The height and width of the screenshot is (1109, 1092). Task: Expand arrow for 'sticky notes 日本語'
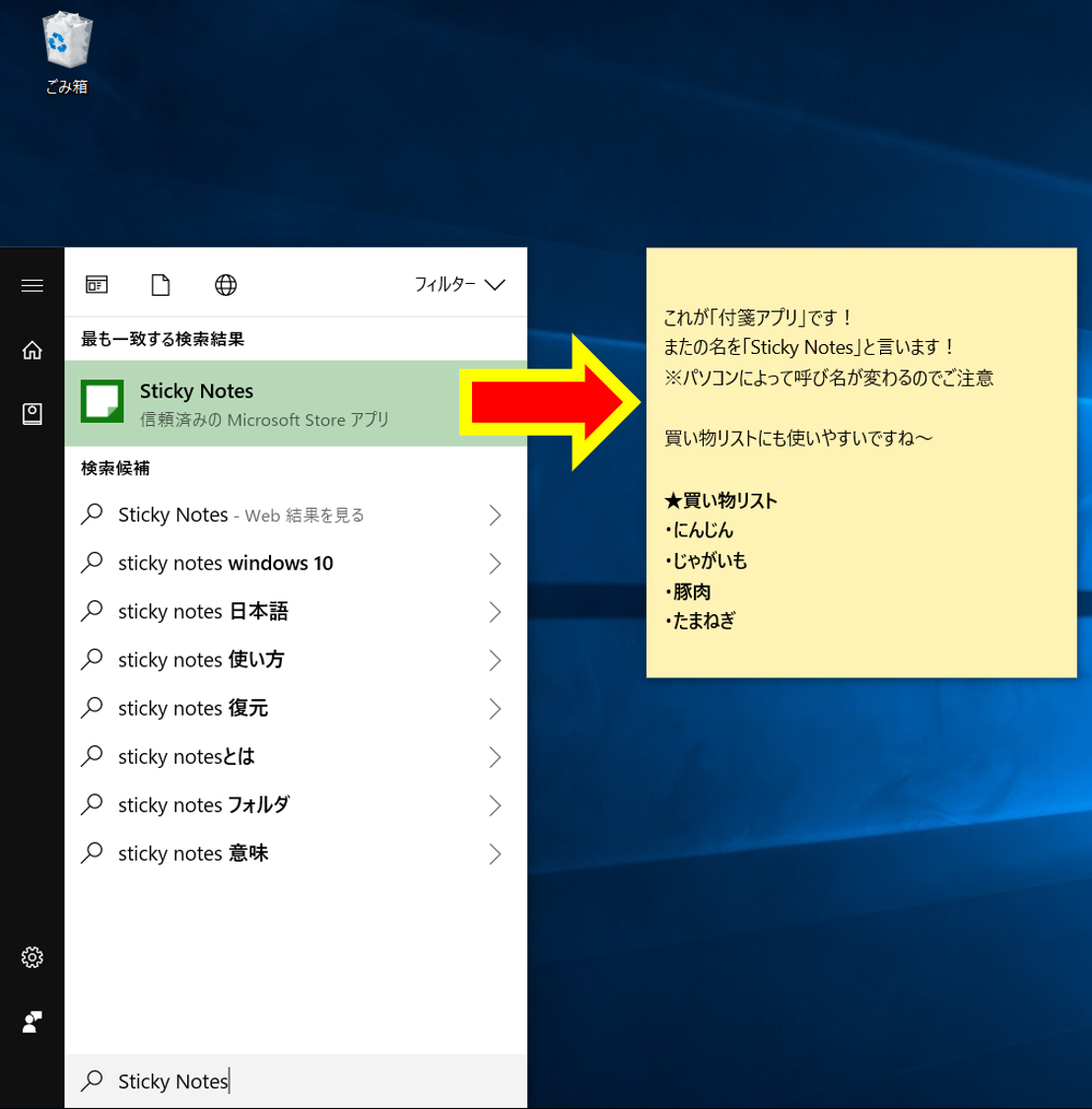(x=495, y=611)
